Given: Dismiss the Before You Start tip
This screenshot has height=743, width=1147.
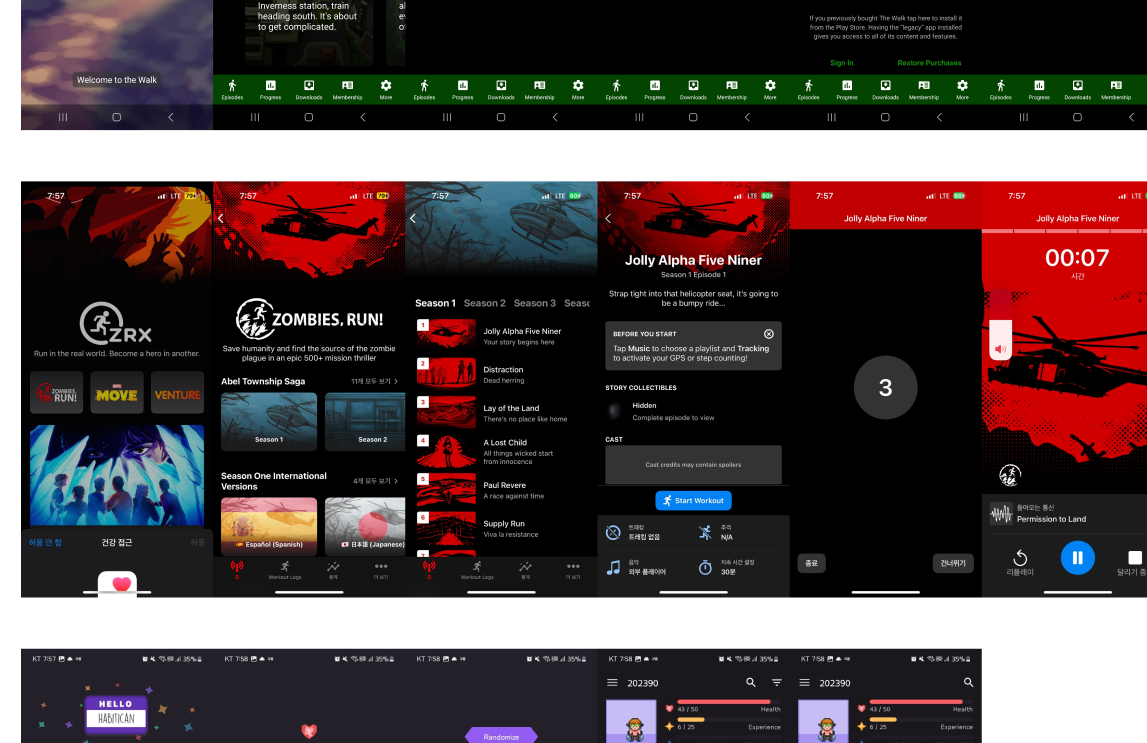Looking at the screenshot, I should point(769,333).
